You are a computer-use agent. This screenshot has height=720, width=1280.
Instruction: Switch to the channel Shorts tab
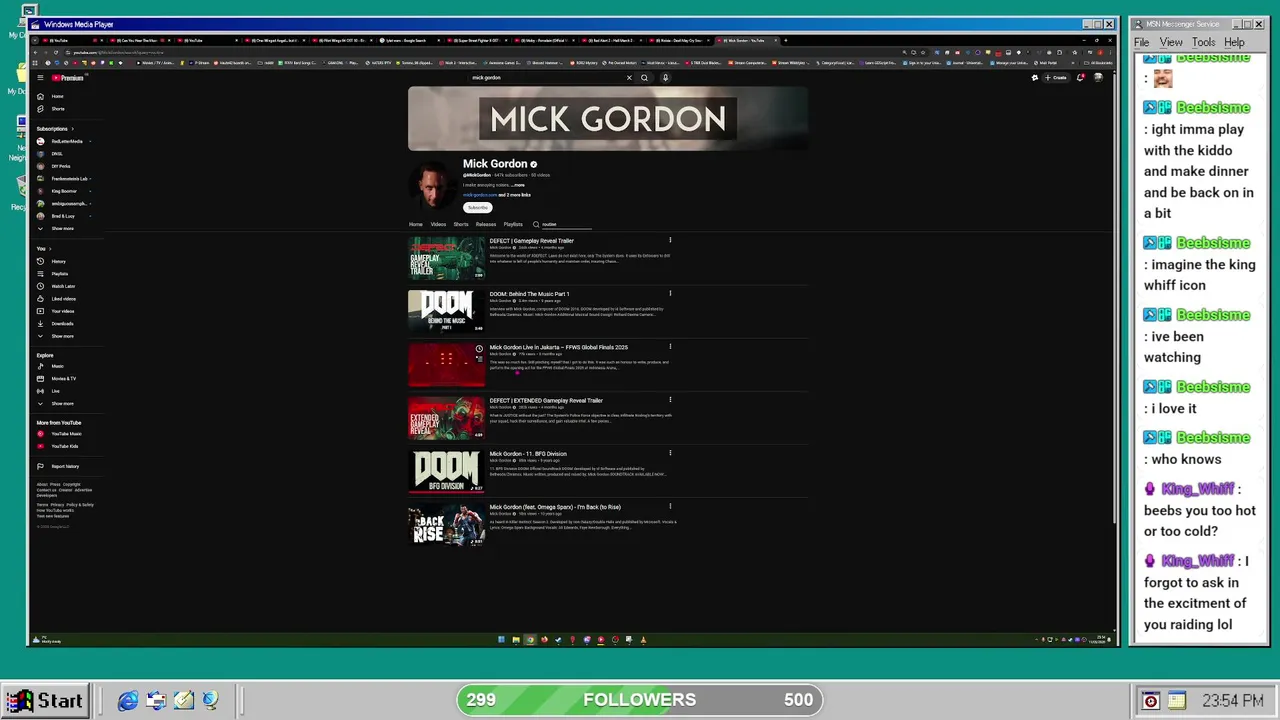tap(461, 224)
